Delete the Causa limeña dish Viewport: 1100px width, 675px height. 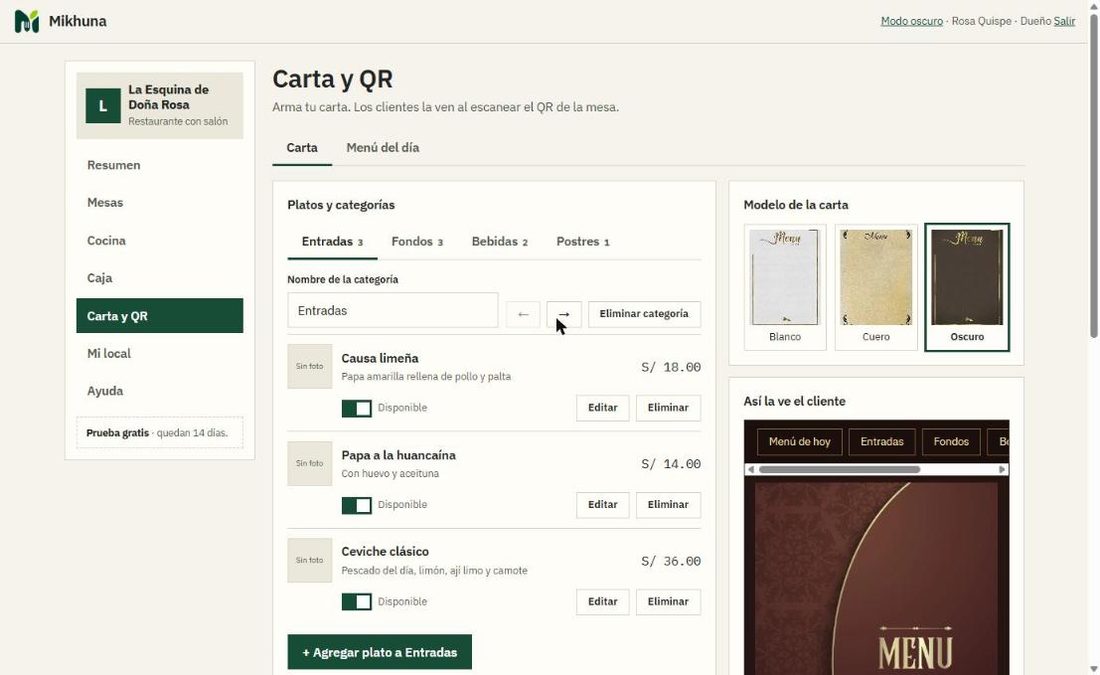[668, 408]
